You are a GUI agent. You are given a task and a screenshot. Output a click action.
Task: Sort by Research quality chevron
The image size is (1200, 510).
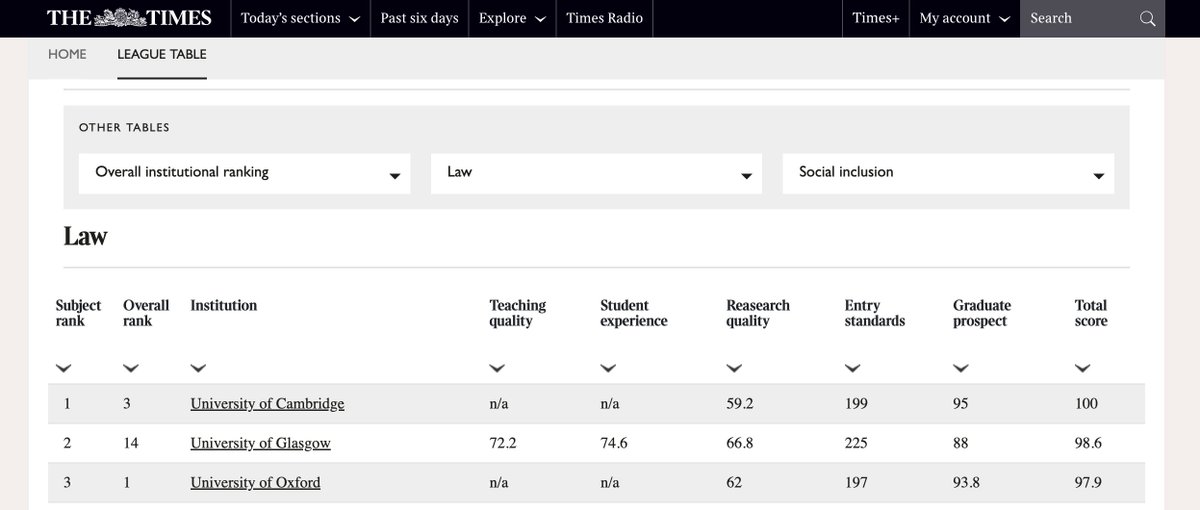[x=734, y=368]
